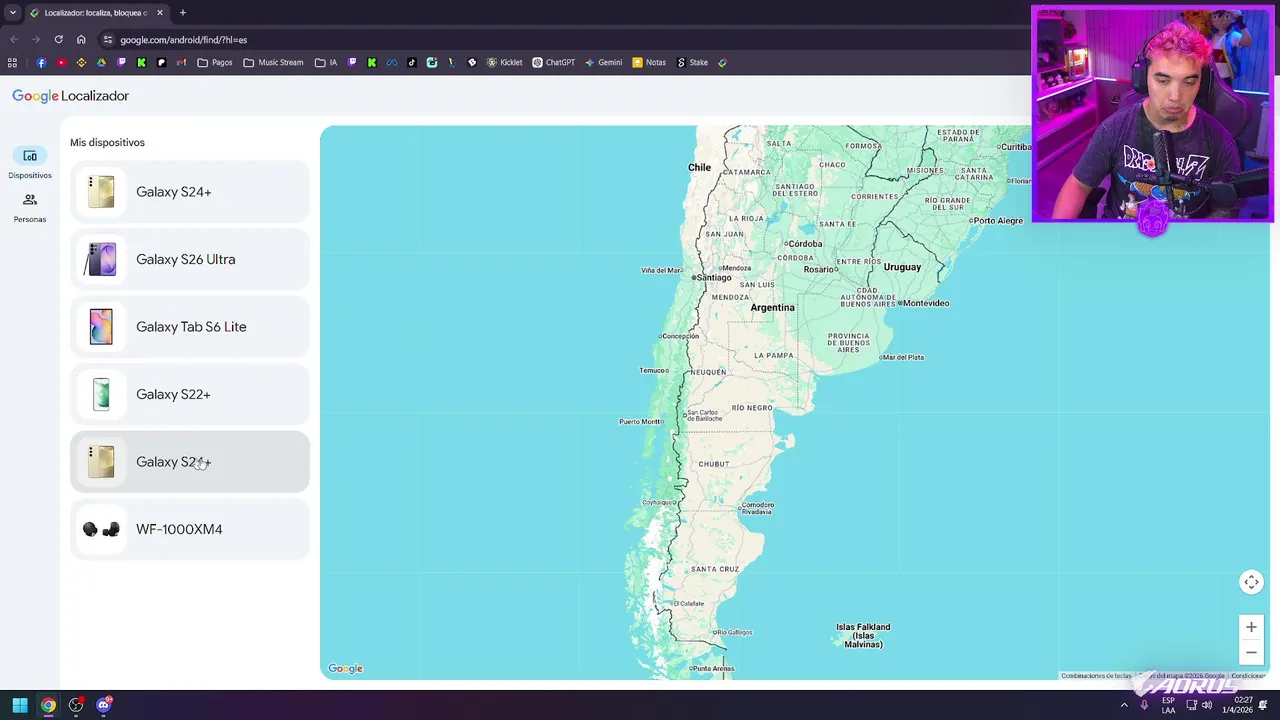Zoom in on the map
Viewport: 1280px width, 720px height.
pos(1251,627)
